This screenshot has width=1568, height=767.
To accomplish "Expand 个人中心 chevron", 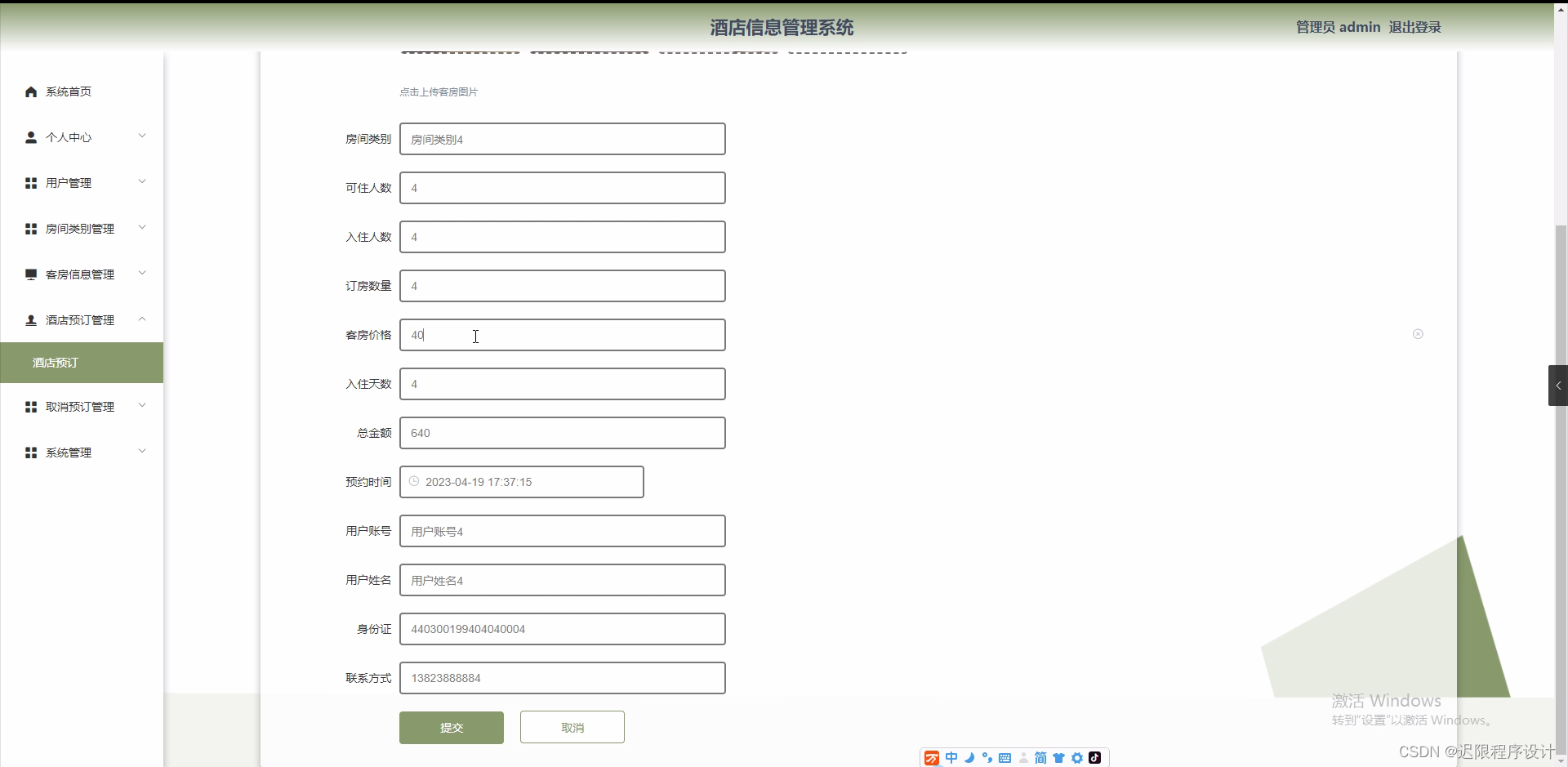I will click(142, 136).
